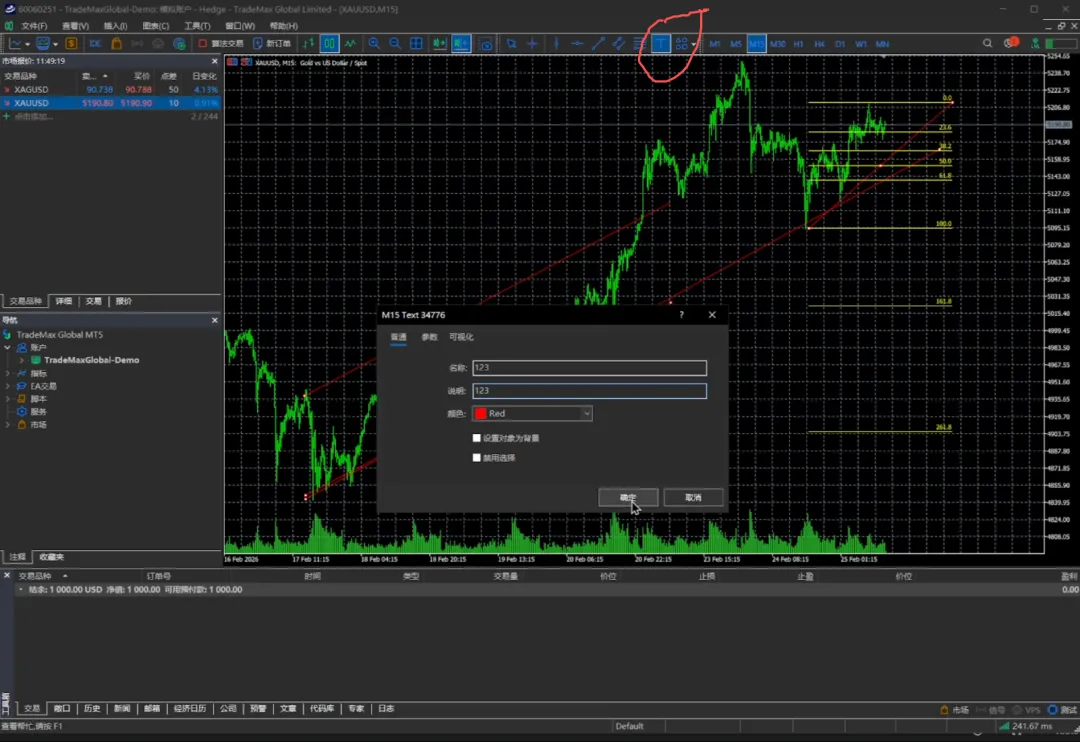
Task: Expand the 账户 tree node in navigator
Action: (x=9, y=347)
